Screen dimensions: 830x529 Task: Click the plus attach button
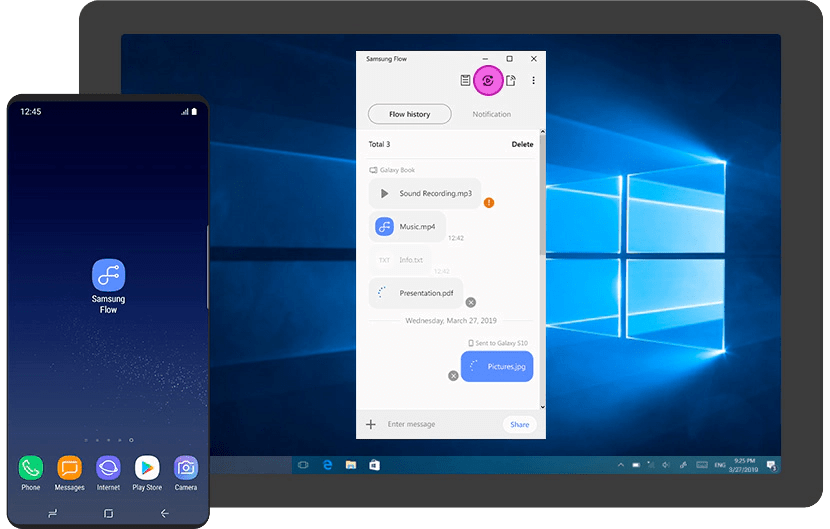[x=371, y=424]
